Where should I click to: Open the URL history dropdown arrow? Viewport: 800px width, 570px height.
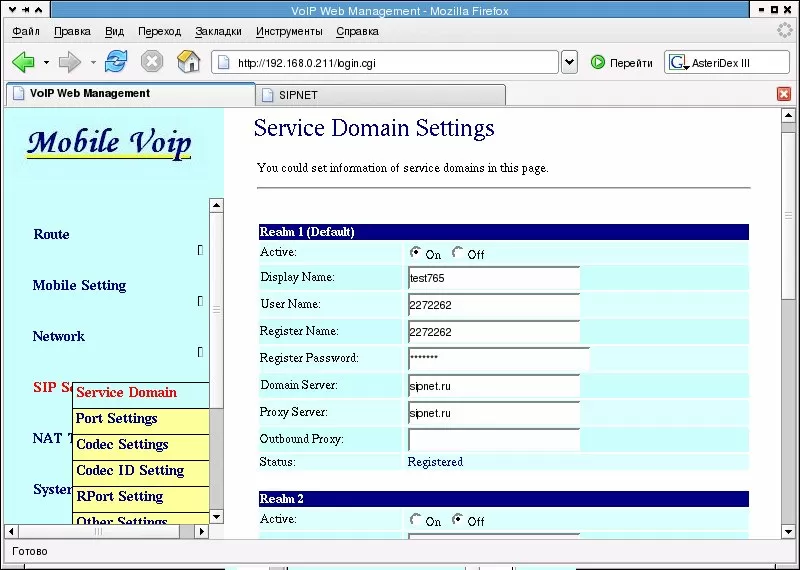point(569,63)
